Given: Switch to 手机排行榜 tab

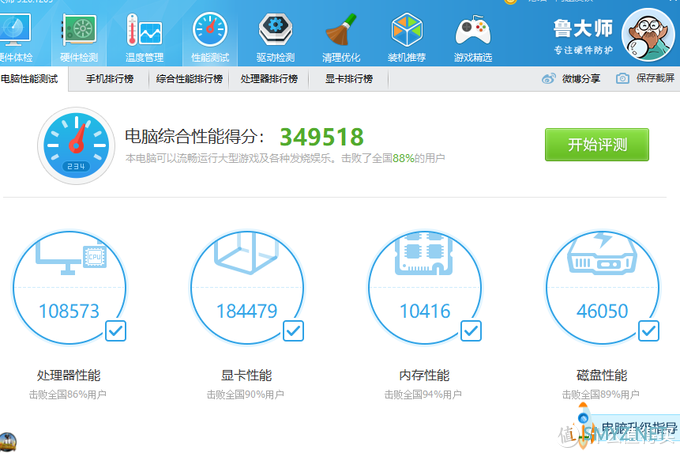Looking at the screenshot, I should point(109,79).
